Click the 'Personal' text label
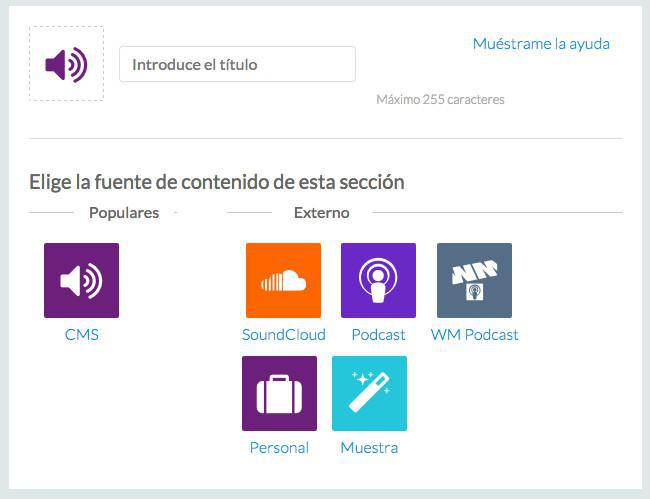 [x=279, y=448]
